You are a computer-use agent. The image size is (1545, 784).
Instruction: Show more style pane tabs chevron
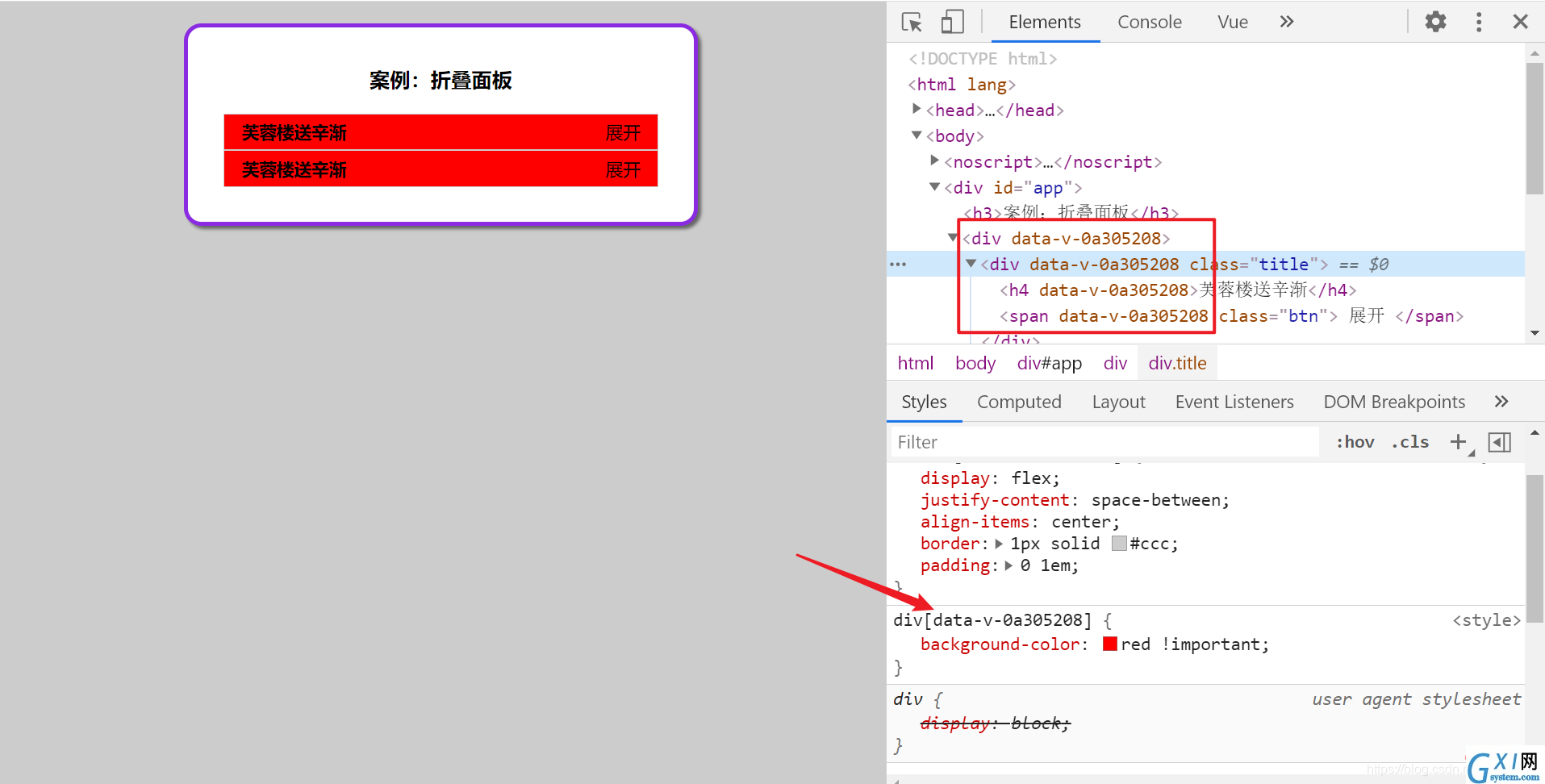pos(1501,401)
